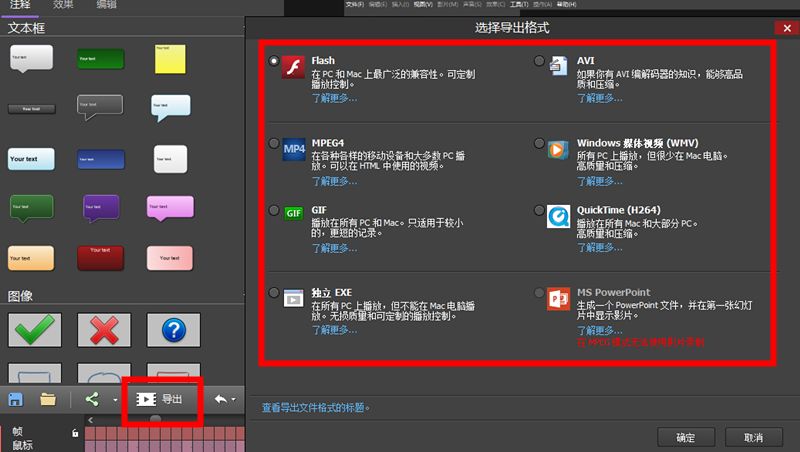Insert the green checkmark image
Viewport: 800px width, 452px height.
[x=35, y=330]
